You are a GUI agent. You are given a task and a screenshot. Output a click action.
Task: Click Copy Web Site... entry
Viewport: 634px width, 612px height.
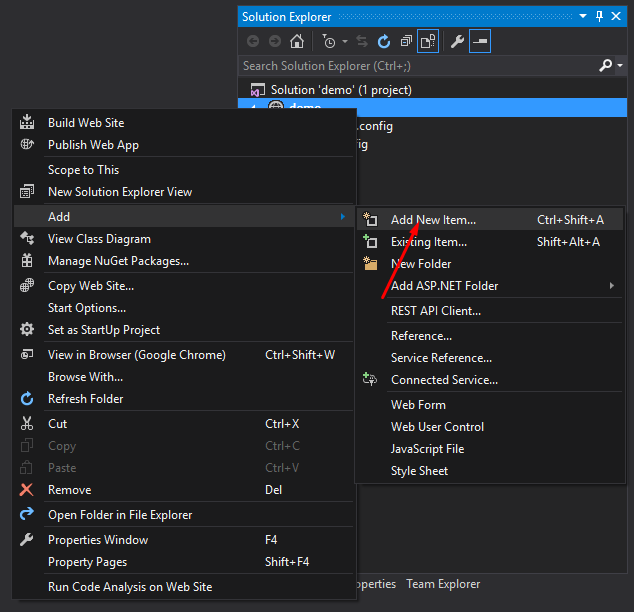[184, 286]
